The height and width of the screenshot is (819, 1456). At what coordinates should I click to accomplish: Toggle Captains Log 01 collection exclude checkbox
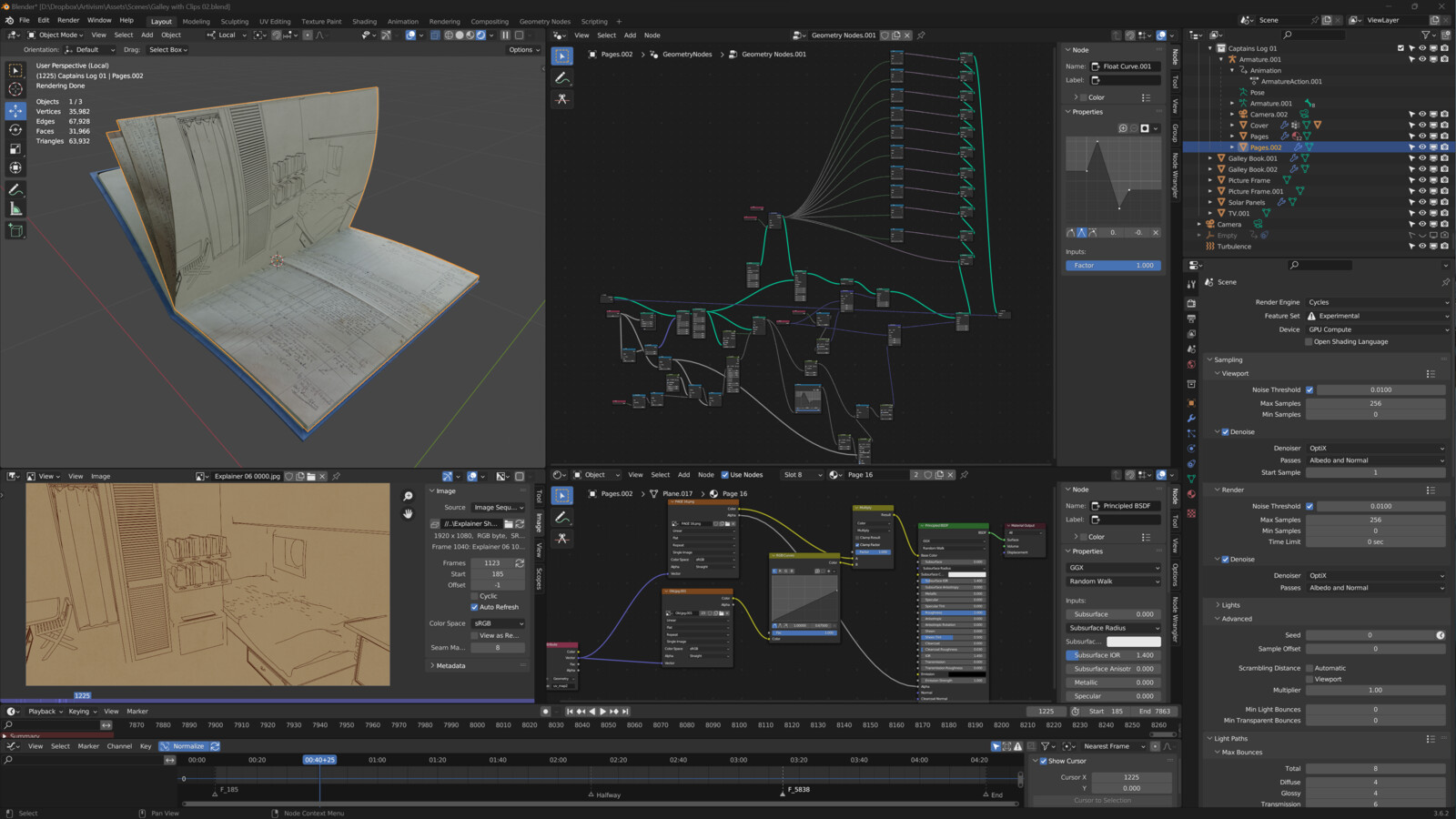point(1400,48)
